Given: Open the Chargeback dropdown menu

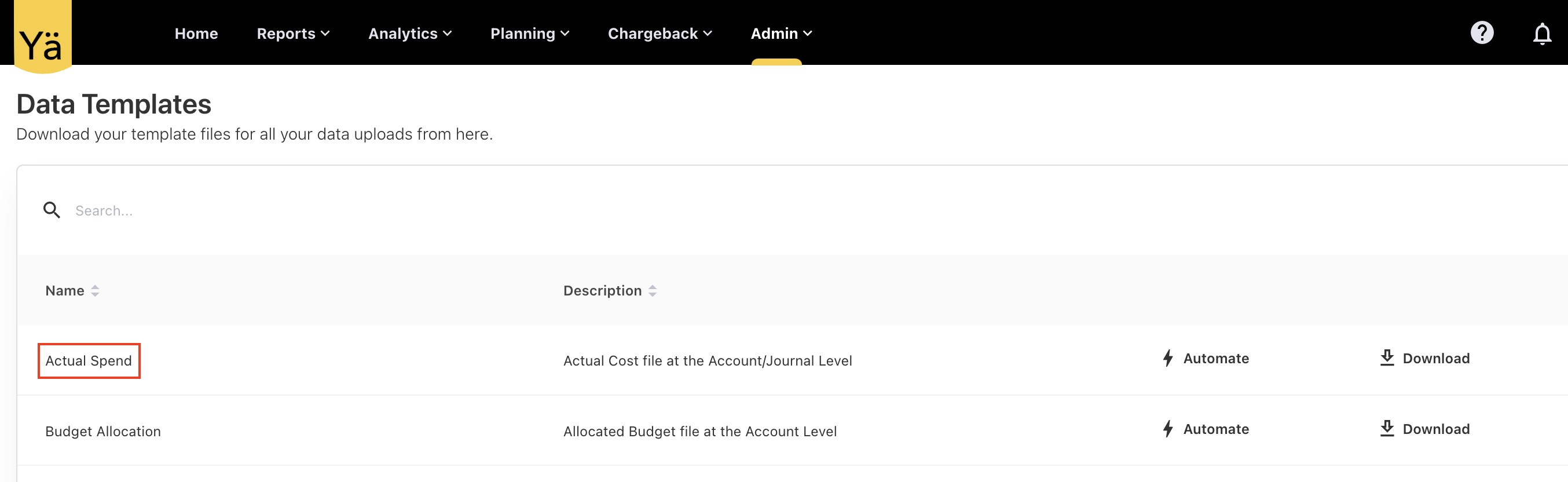Looking at the screenshot, I should coord(659,34).
